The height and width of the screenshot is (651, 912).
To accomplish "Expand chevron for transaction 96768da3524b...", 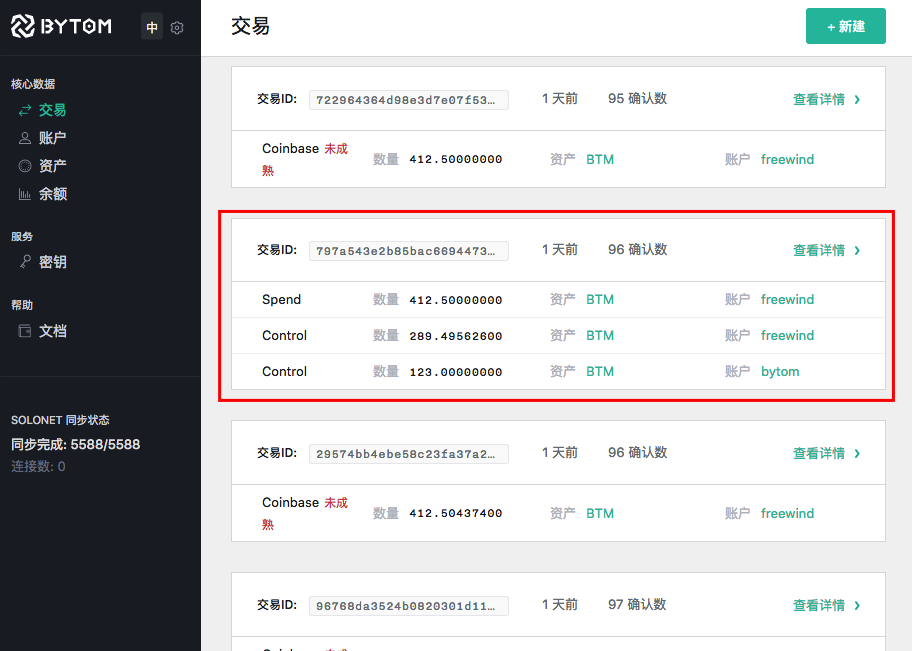I will 857,606.
